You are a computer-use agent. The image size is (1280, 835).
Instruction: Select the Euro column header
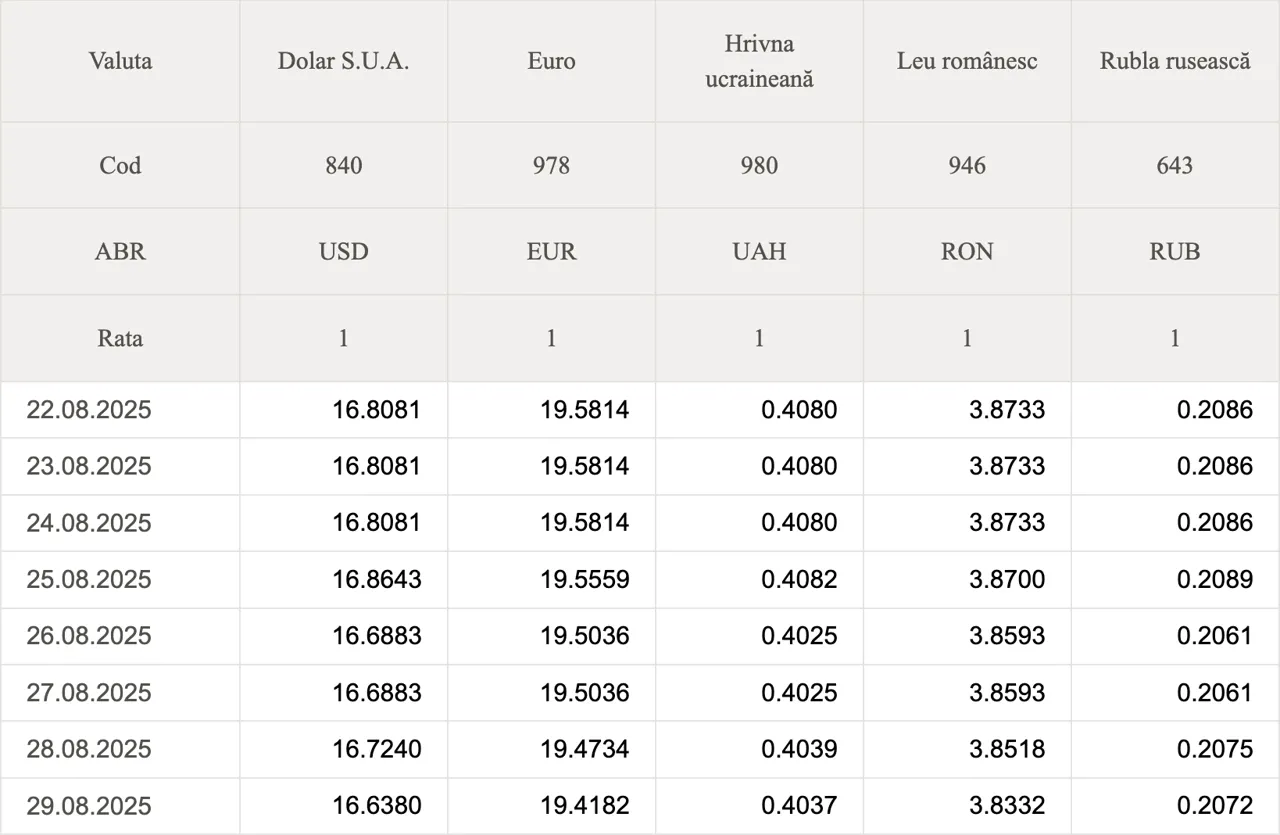tap(552, 61)
